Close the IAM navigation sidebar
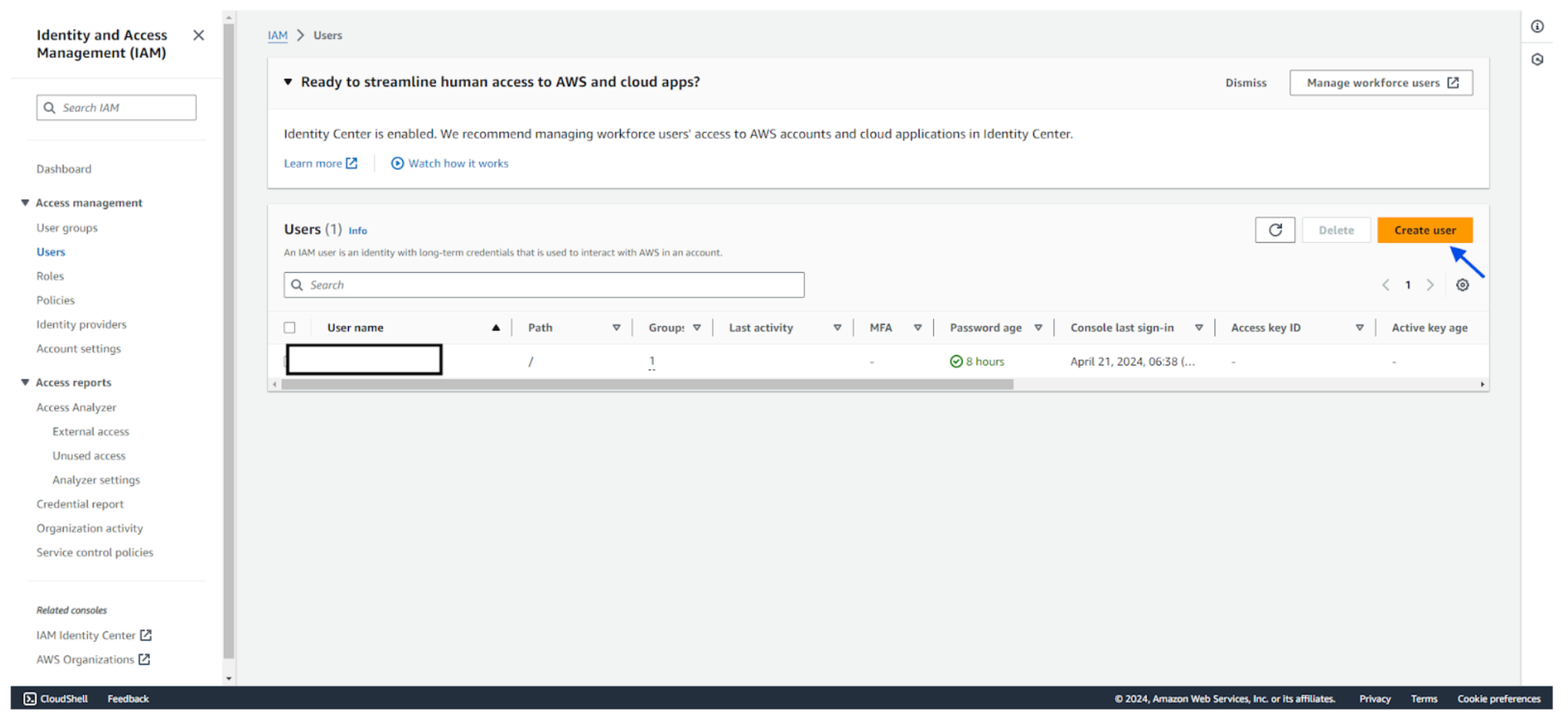1568x725 pixels. click(198, 35)
